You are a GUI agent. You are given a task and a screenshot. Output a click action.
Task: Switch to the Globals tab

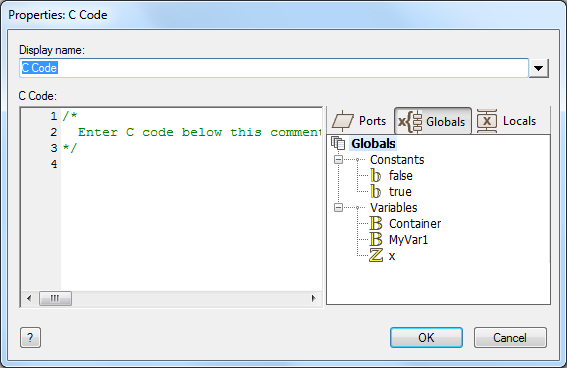click(x=432, y=121)
